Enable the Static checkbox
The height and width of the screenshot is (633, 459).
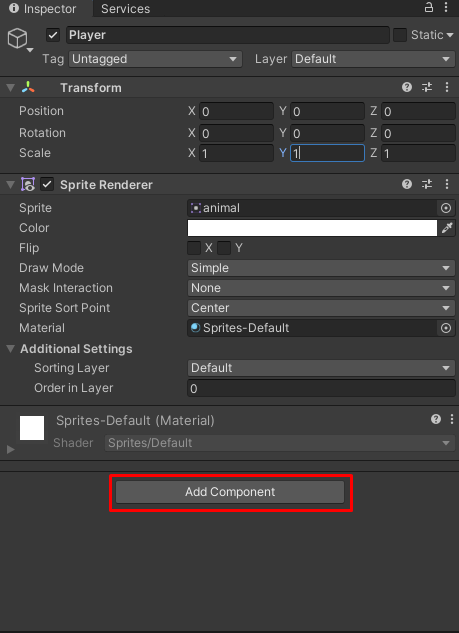400,35
